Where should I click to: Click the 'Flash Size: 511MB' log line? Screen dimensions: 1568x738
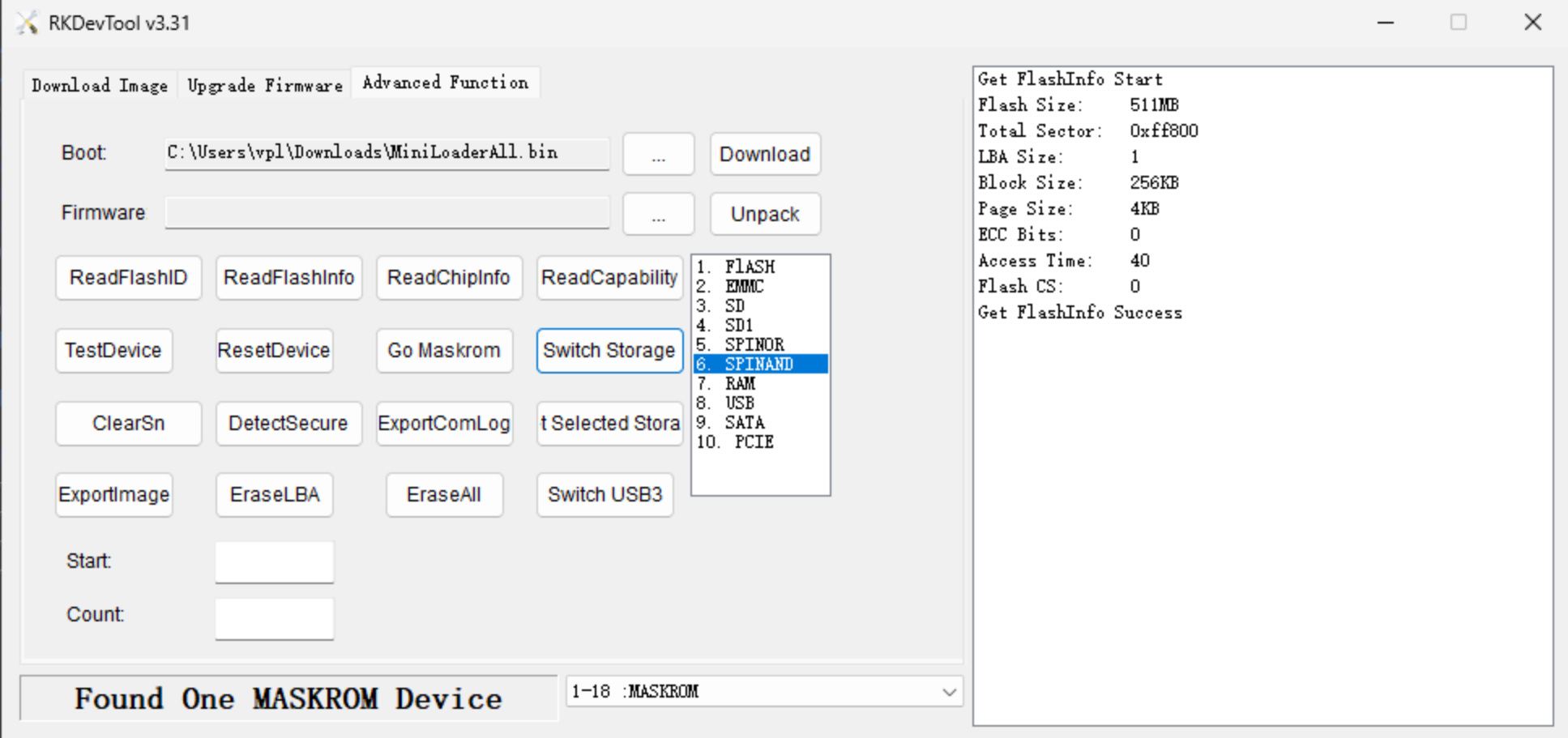[1078, 105]
